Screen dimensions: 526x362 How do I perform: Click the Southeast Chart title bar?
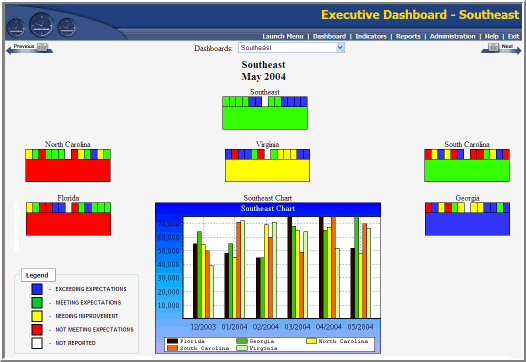268,209
